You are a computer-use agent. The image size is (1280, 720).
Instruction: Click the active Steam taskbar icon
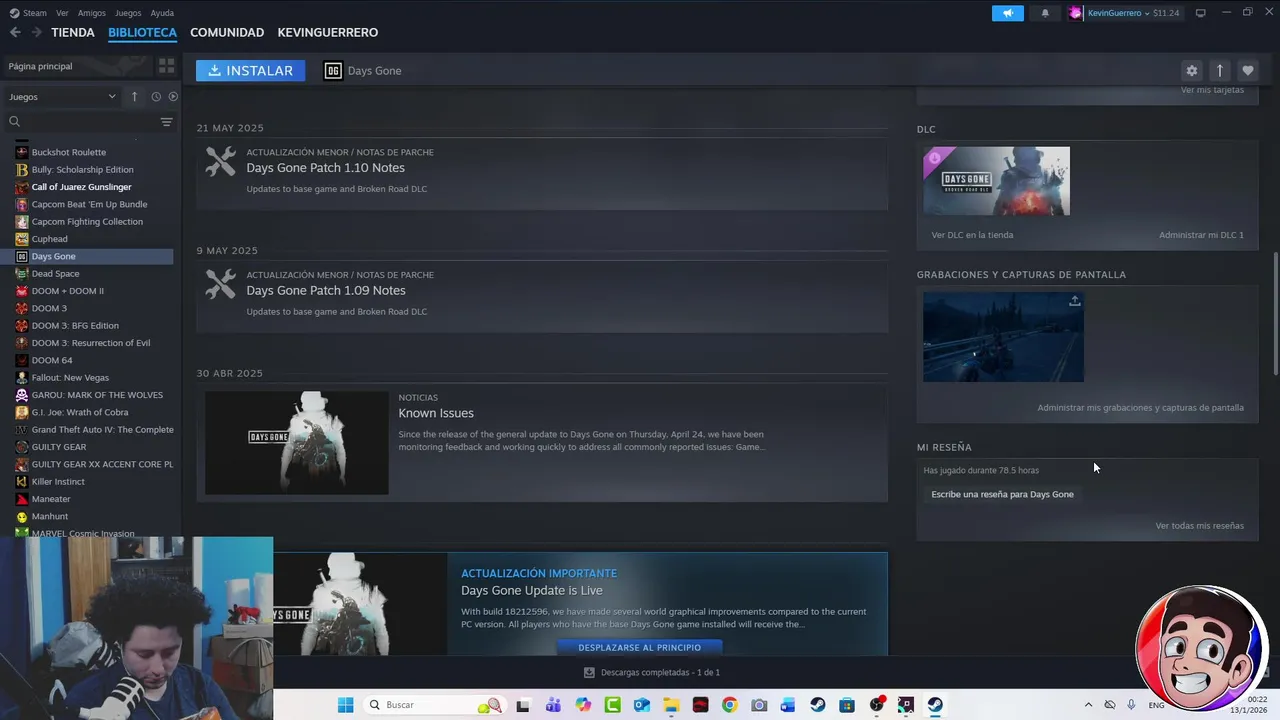pos(935,705)
